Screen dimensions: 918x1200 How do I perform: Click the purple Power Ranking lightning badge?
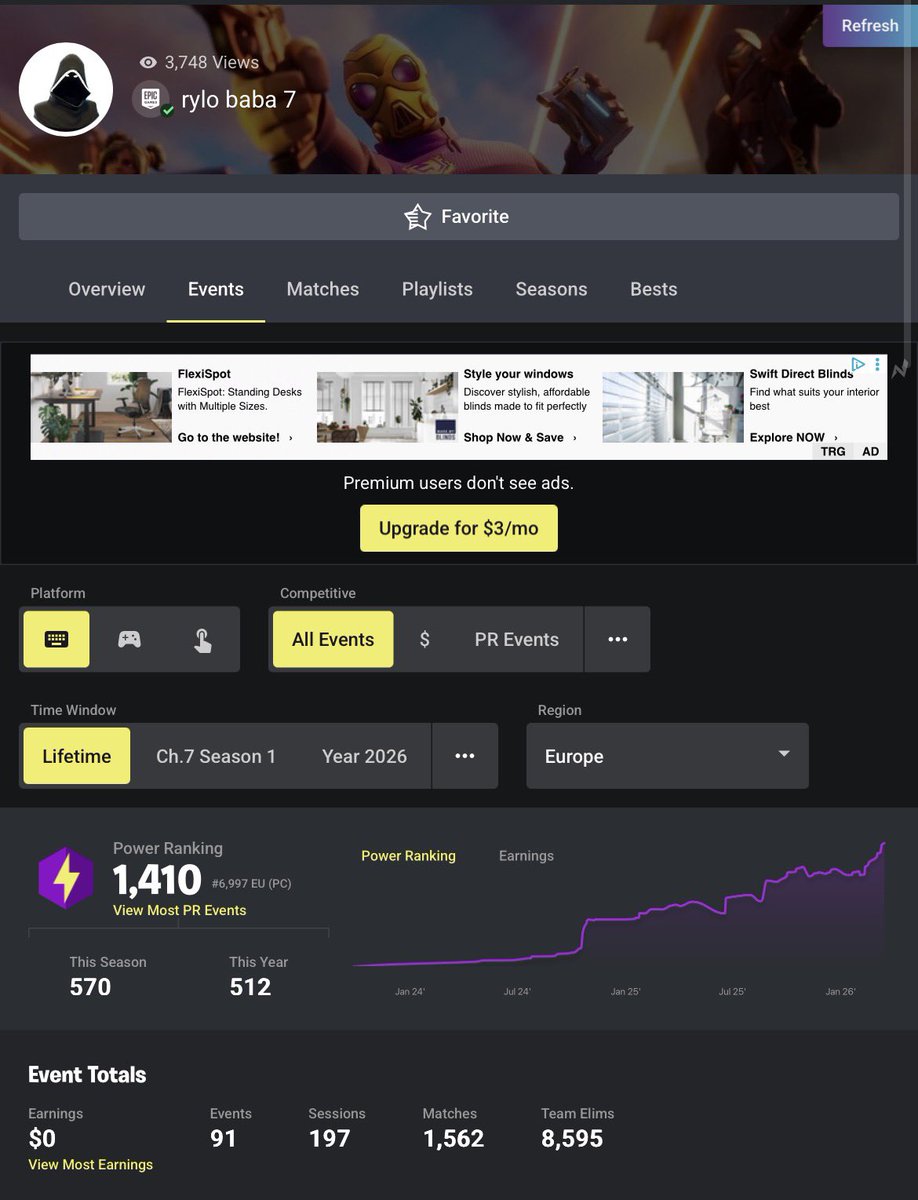(65, 879)
